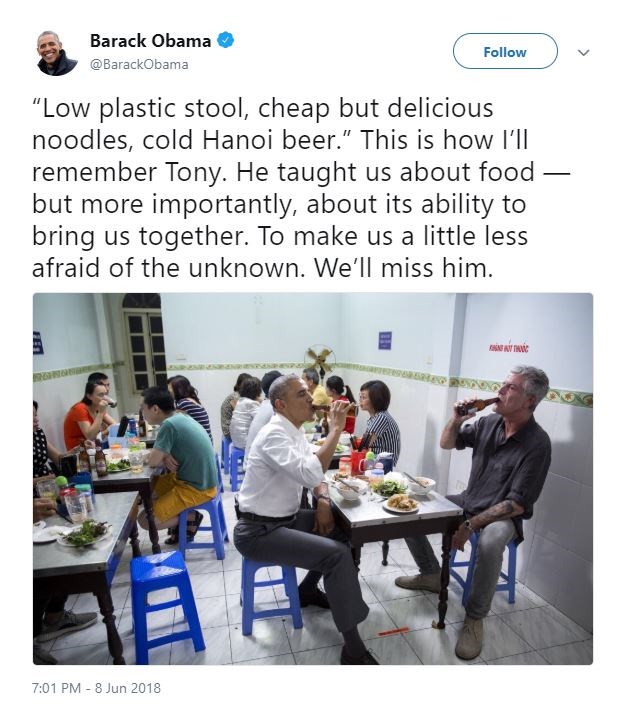Click the shuttered window in the photo
The width and height of the screenshot is (620, 704).
144,345
